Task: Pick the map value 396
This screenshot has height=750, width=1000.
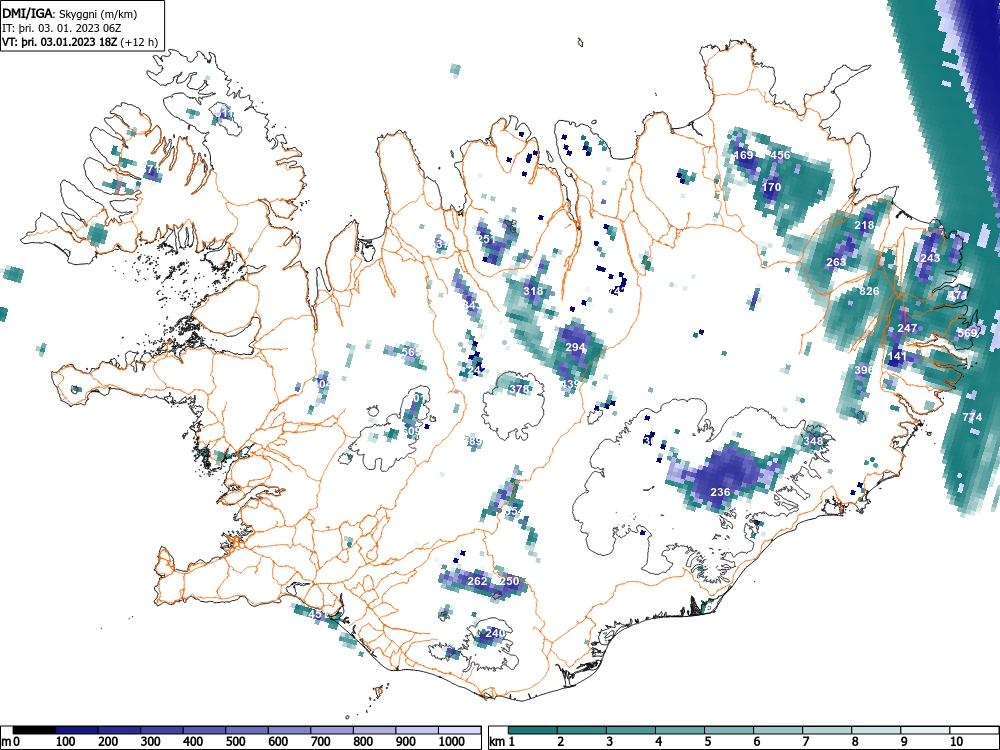Action: pos(864,370)
